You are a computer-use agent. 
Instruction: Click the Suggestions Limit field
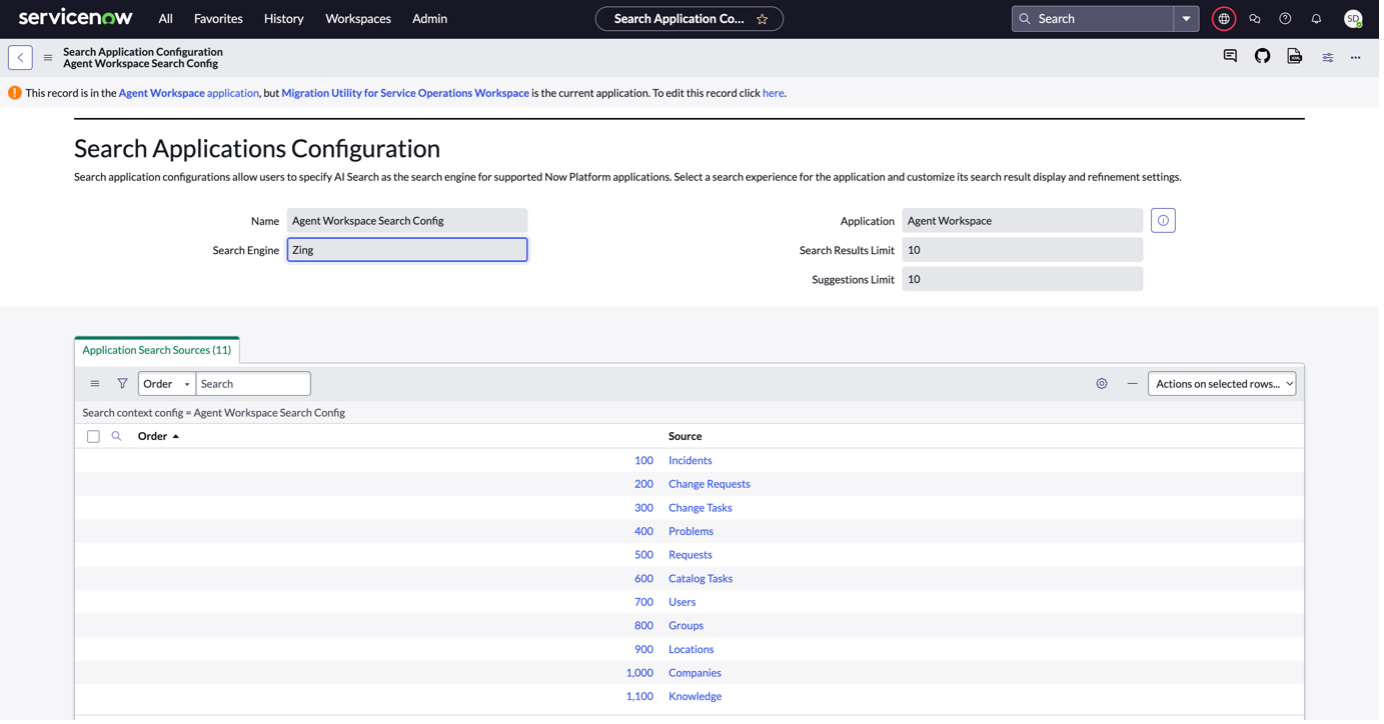(x=1026, y=280)
